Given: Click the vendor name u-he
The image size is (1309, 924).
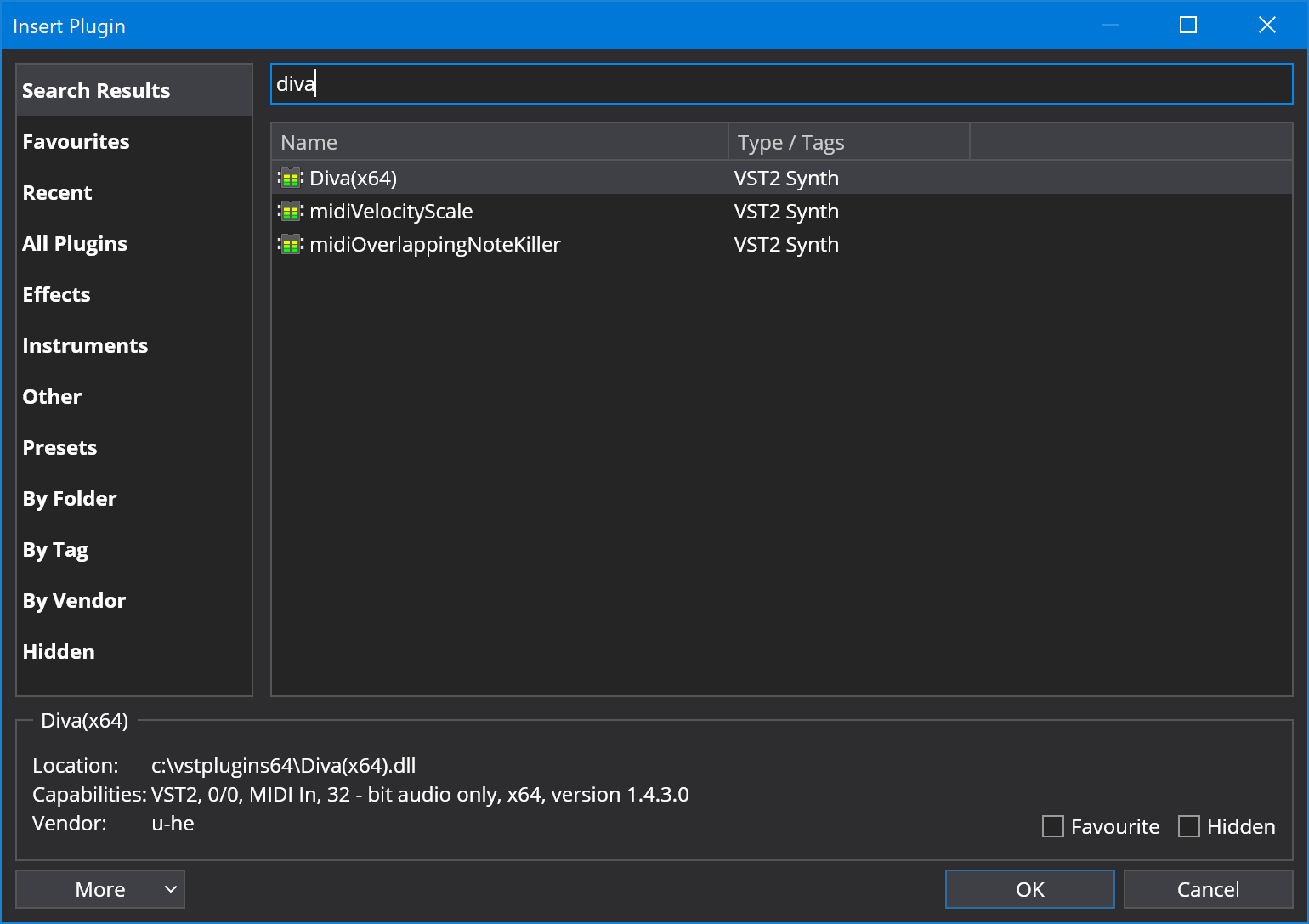Looking at the screenshot, I should (173, 823).
